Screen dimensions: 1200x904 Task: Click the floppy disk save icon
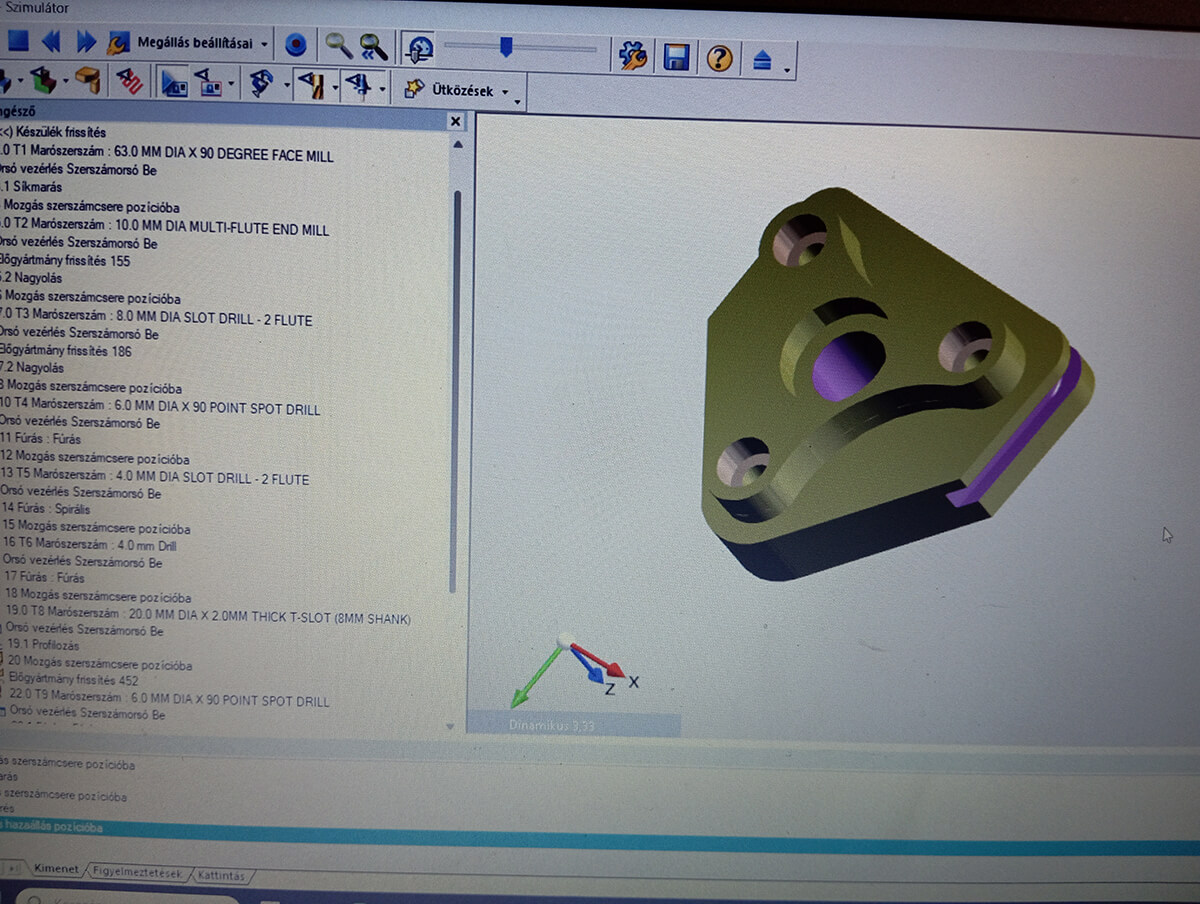[676, 56]
